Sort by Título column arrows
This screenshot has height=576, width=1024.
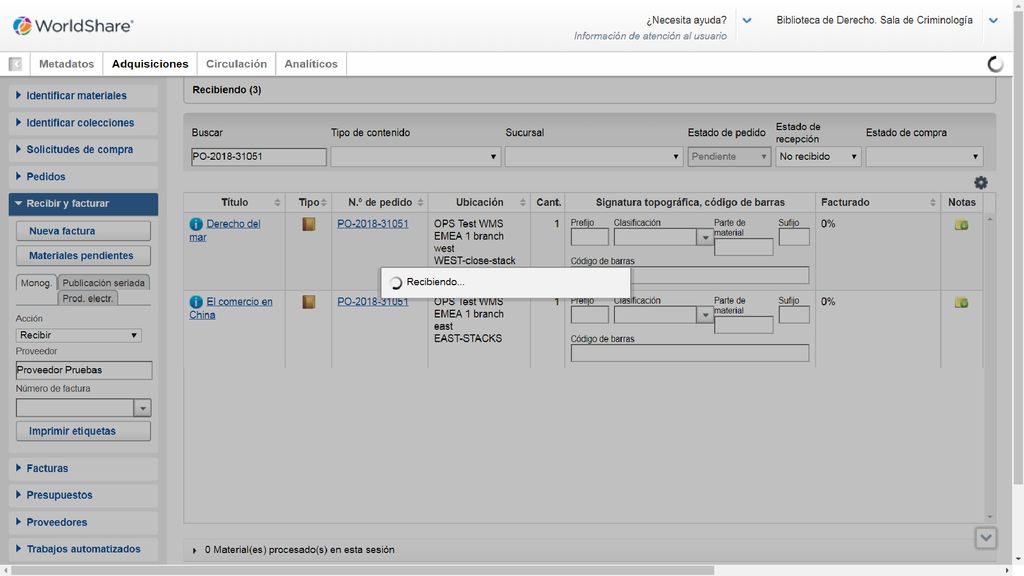pyautogui.click(x=277, y=202)
